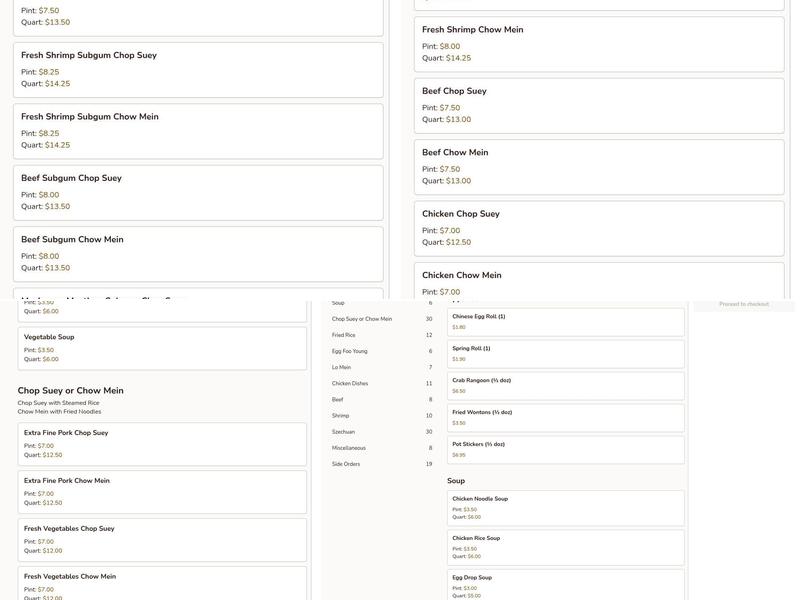Choose Beef Subgum Chow Mein item

pos(198,254)
